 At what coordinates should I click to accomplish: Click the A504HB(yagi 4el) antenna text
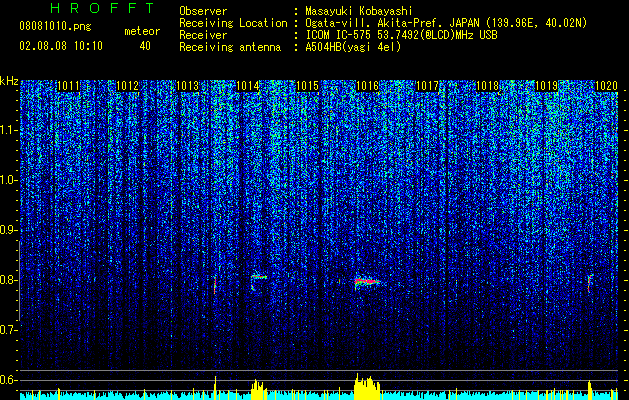pyautogui.click(x=353, y=47)
